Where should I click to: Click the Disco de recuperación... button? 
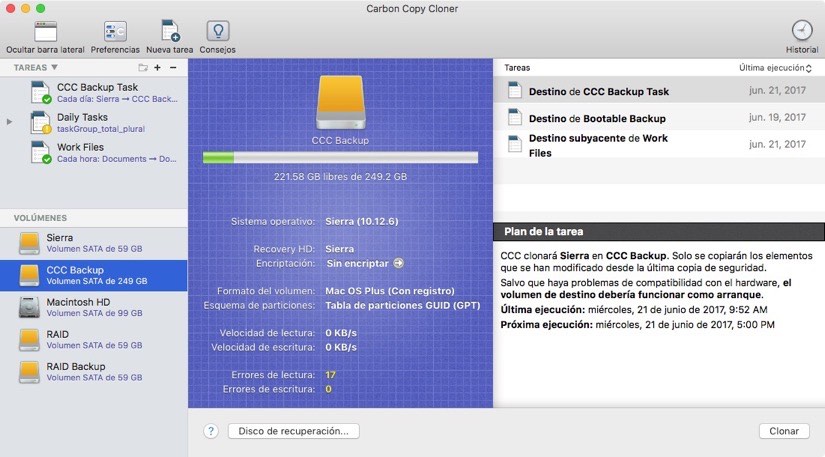pyautogui.click(x=294, y=431)
